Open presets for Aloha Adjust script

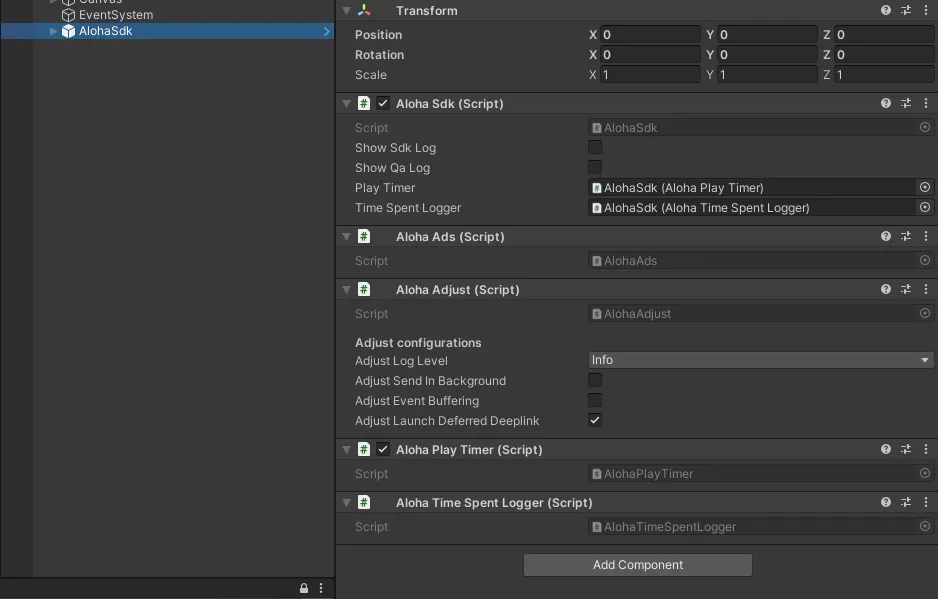click(906, 289)
